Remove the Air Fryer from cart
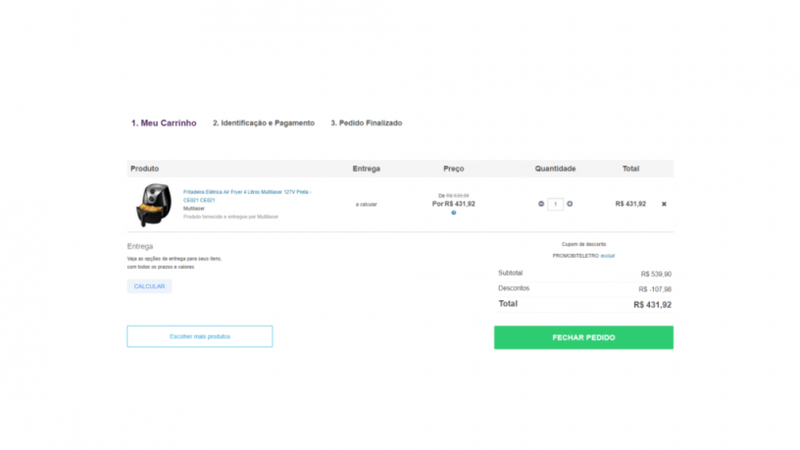The height and width of the screenshot is (450, 800). pyautogui.click(x=664, y=204)
